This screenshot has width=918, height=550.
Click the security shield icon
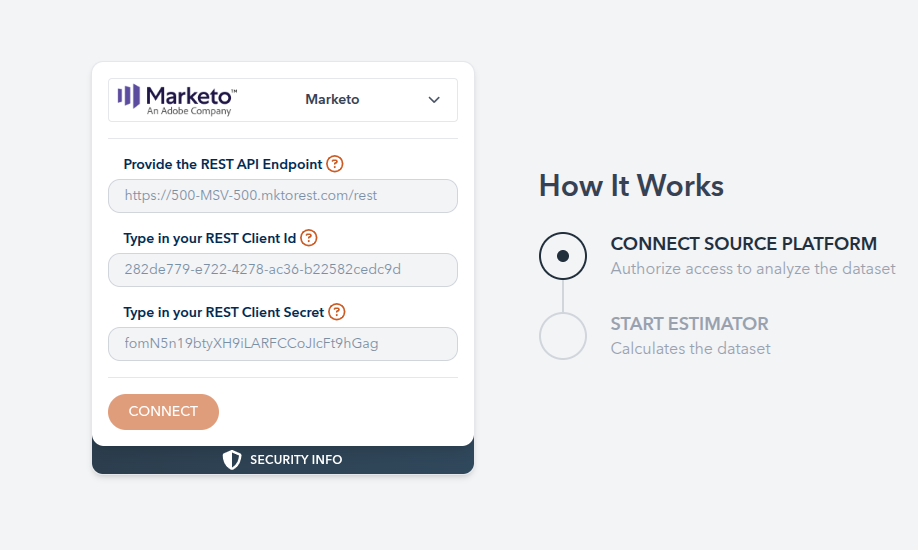[x=232, y=460]
